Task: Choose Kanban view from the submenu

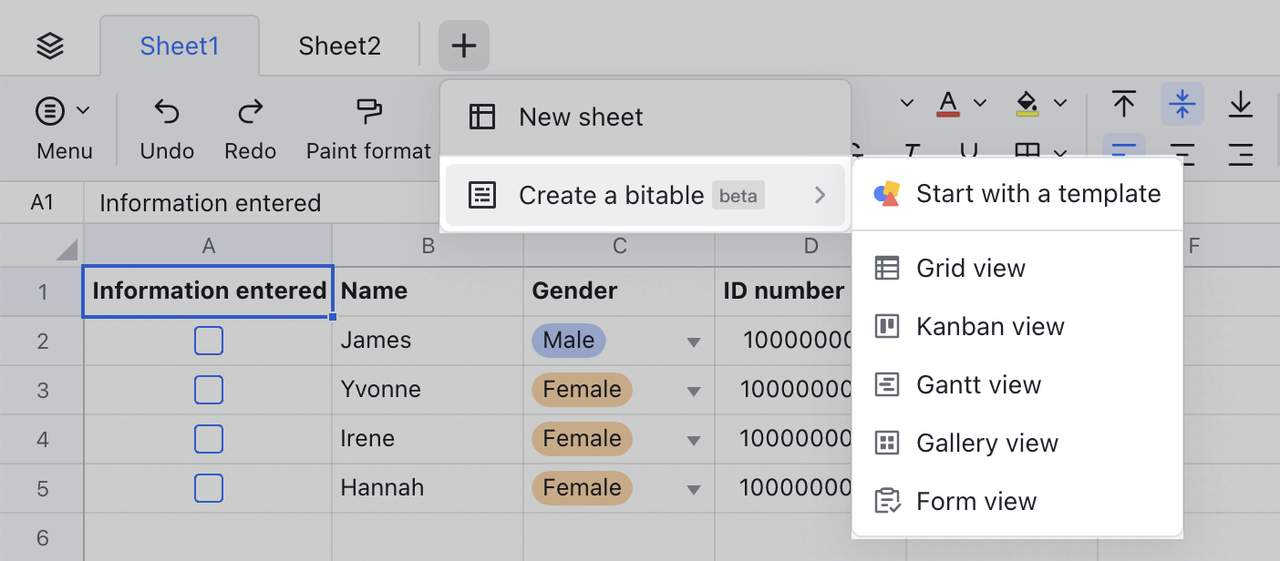Action: [x=990, y=327]
